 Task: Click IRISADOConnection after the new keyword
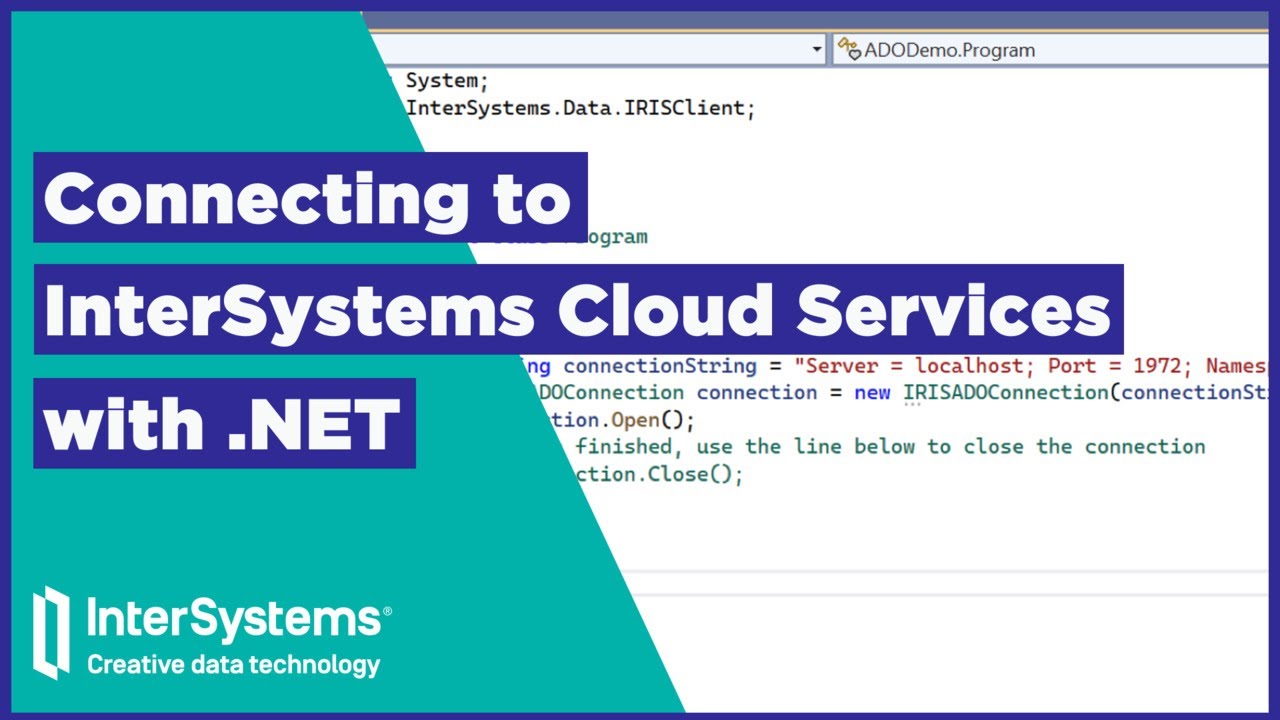1006,392
